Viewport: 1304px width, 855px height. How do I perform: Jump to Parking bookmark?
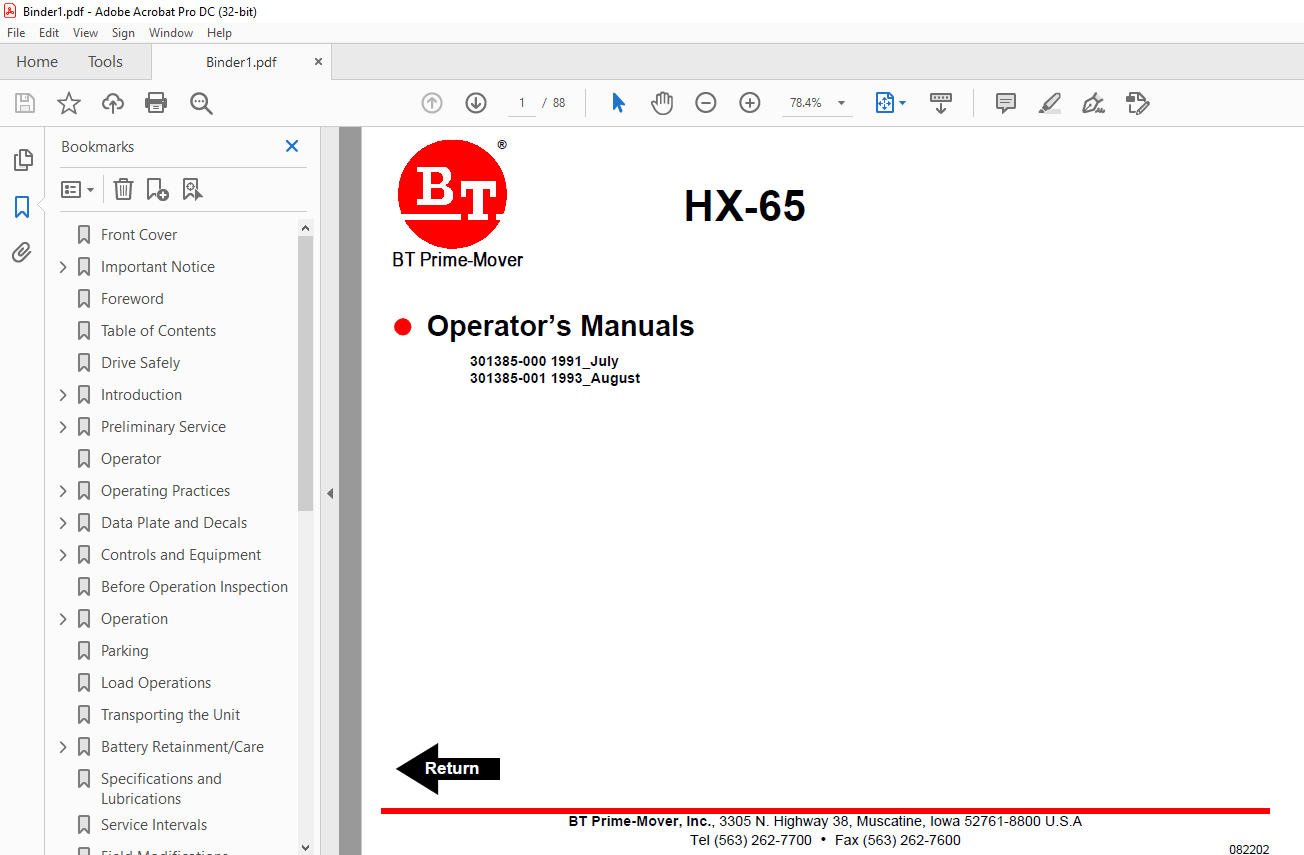tap(124, 651)
